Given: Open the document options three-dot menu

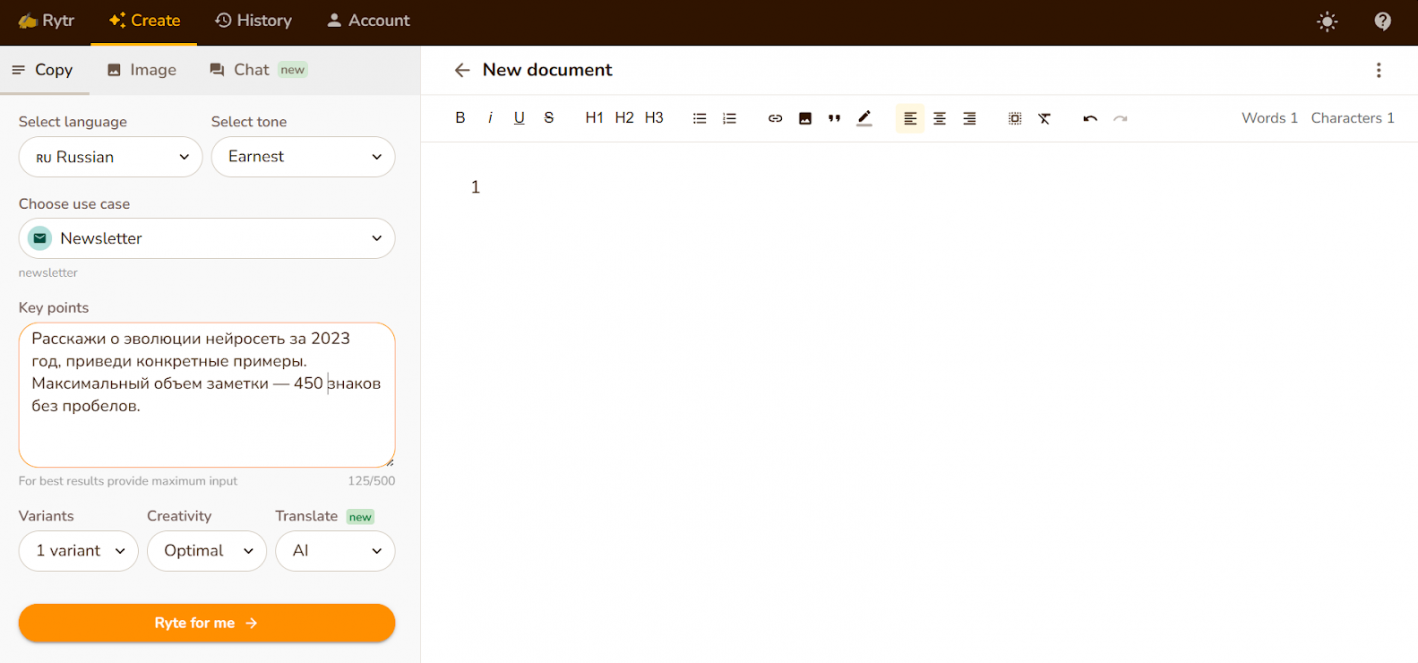Looking at the screenshot, I should click(1378, 70).
